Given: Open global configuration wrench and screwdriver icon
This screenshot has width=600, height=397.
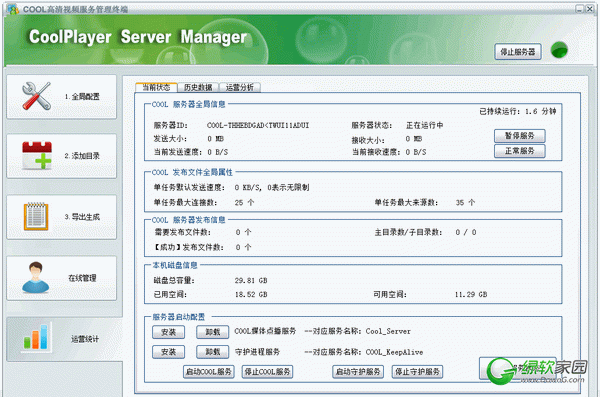Looking at the screenshot, I should (36, 96).
